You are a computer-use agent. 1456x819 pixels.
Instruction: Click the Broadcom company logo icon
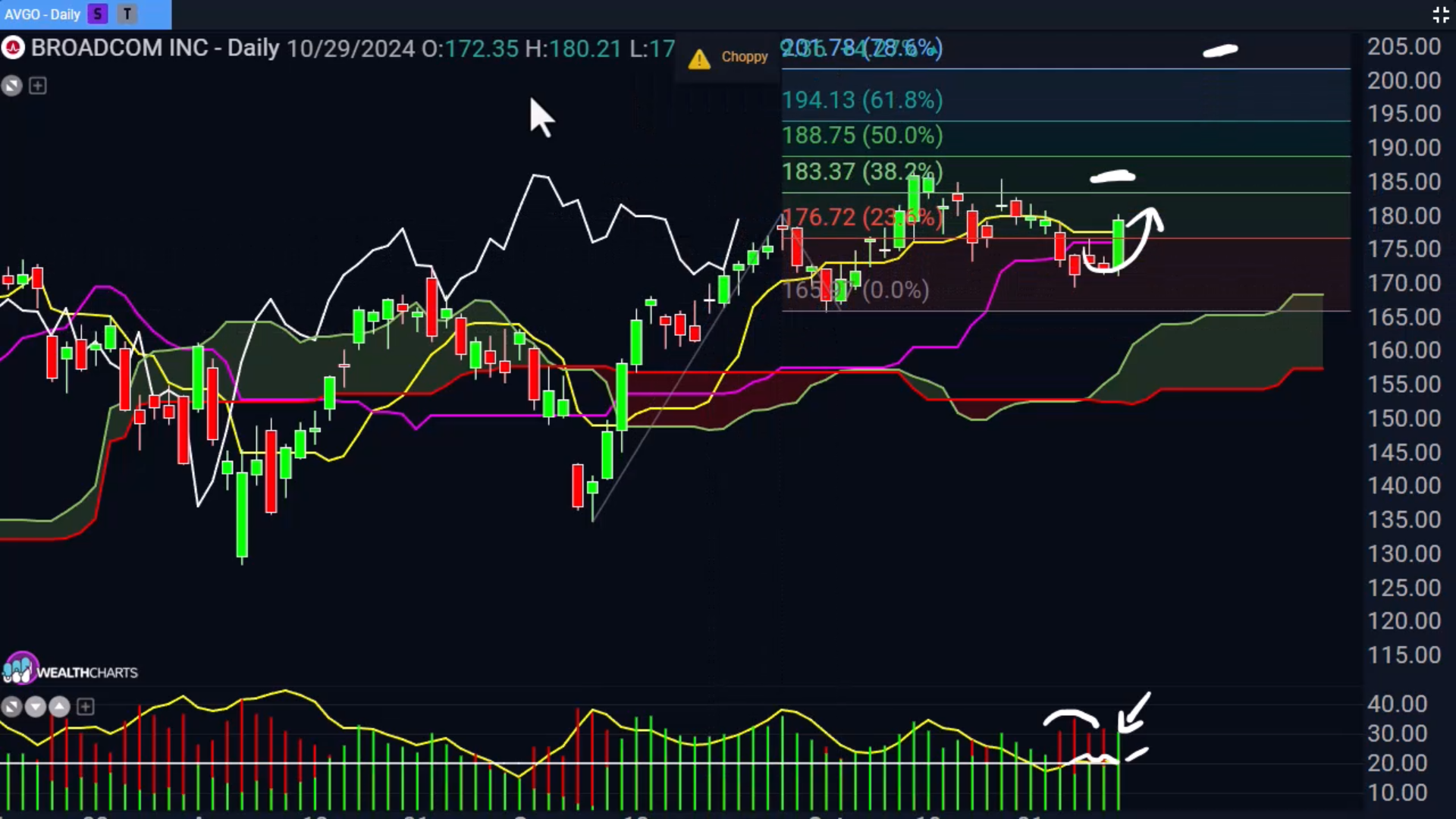pos(13,49)
